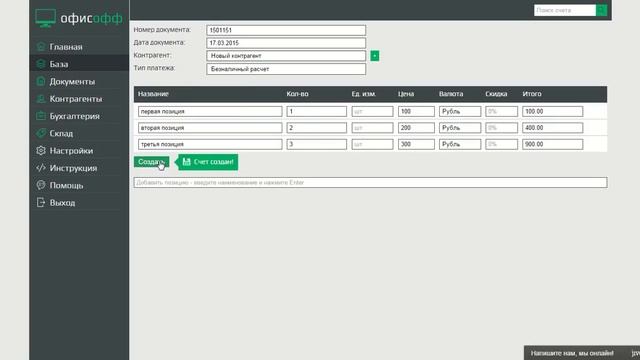Click the База icon in sidebar
Viewport: 640px width, 360px height.
[41, 64]
